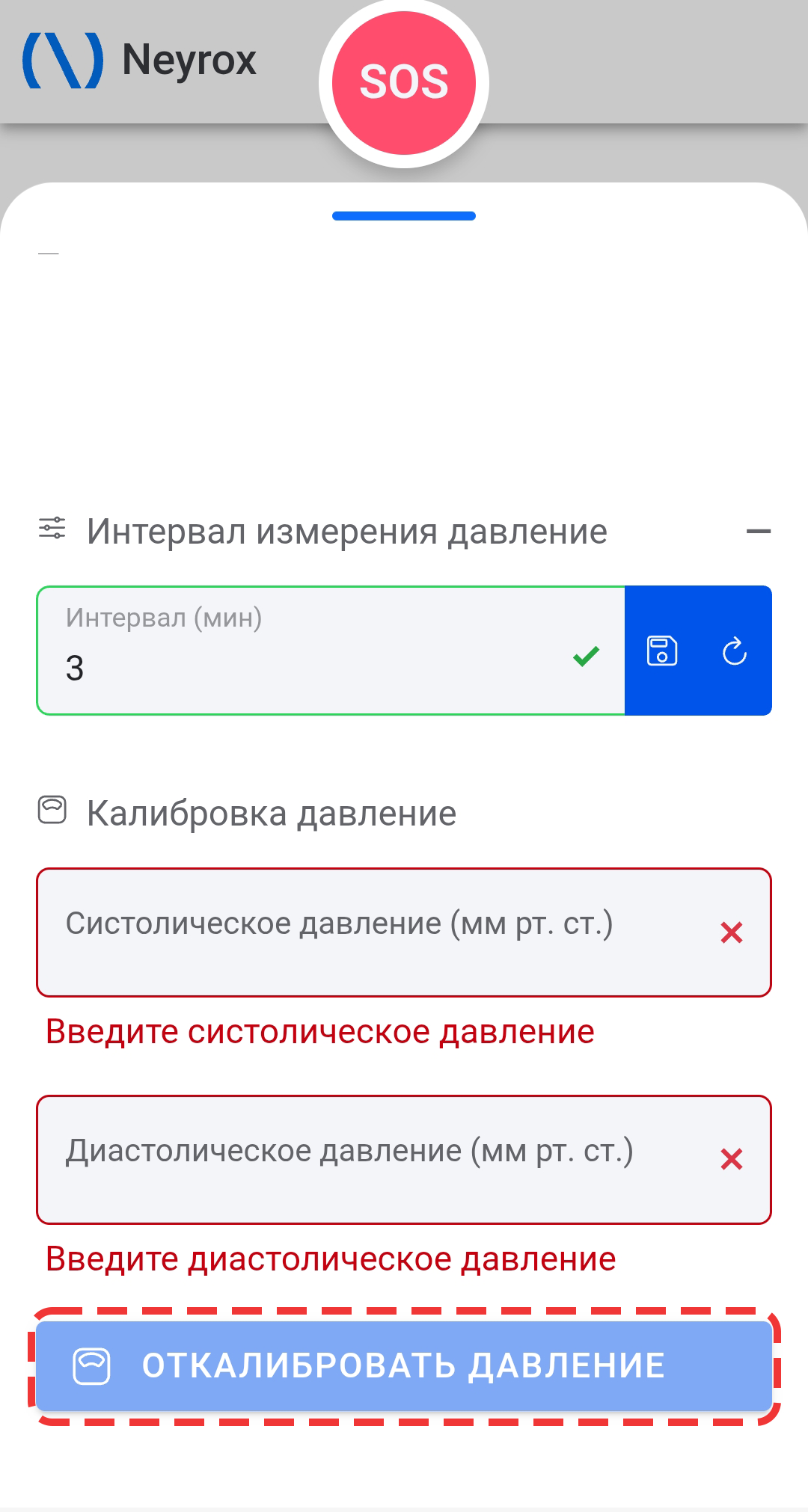Click the Интервал измерения давление header

coord(346,532)
